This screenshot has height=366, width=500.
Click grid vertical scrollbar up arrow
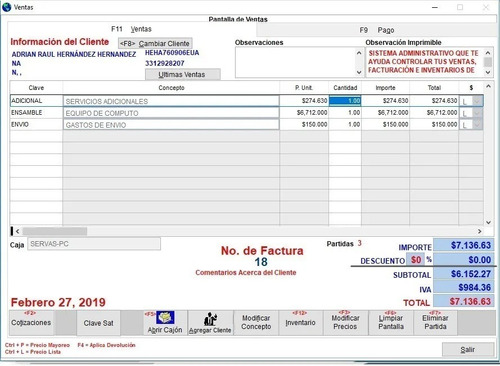(488, 86)
